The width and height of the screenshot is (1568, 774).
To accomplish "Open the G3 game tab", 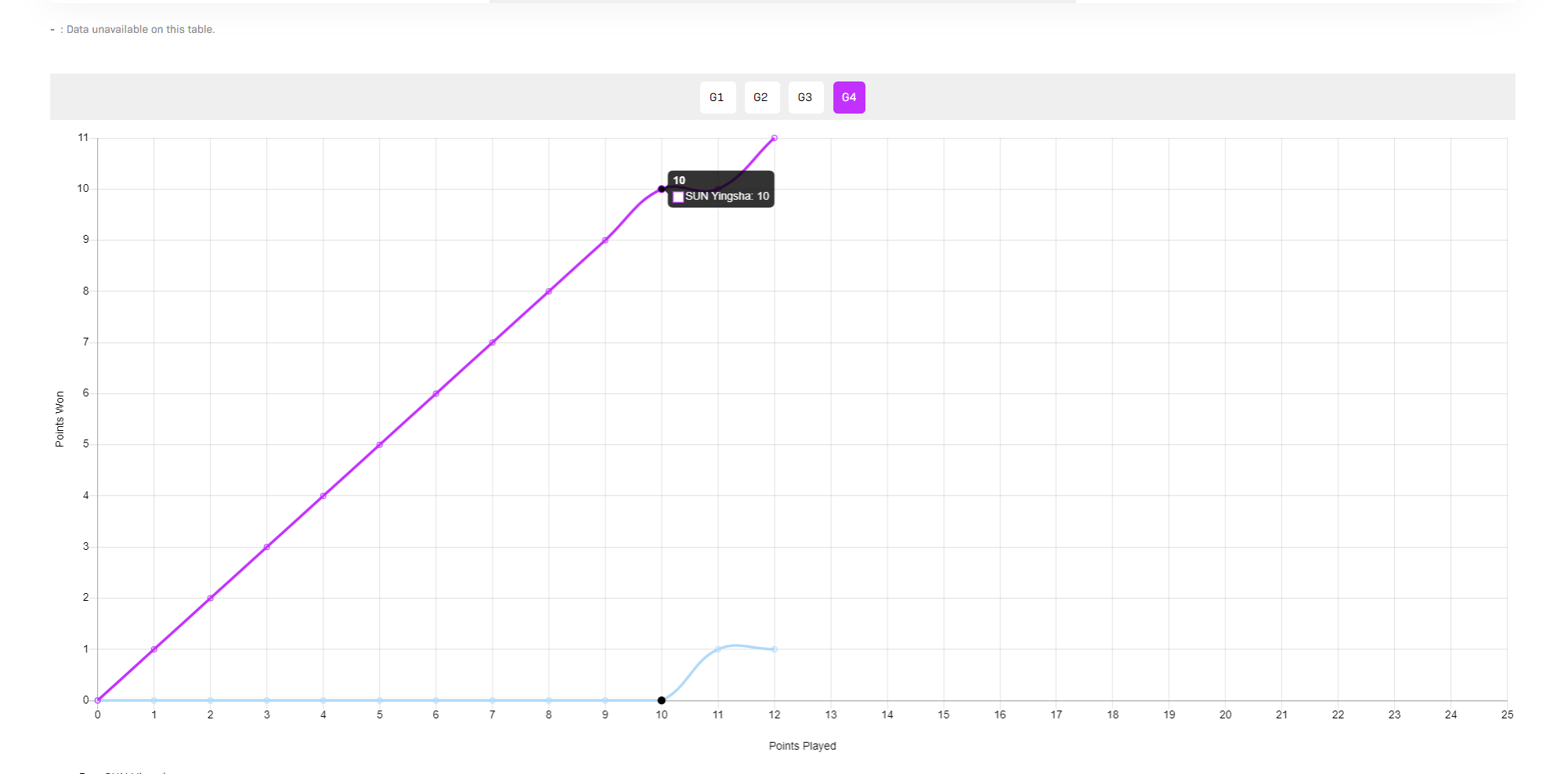I will [x=805, y=98].
